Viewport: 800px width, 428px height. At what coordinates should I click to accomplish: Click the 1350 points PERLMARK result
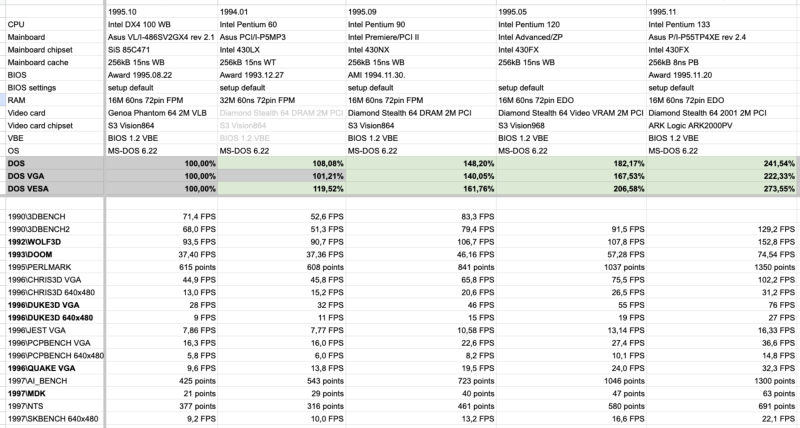[768, 269]
